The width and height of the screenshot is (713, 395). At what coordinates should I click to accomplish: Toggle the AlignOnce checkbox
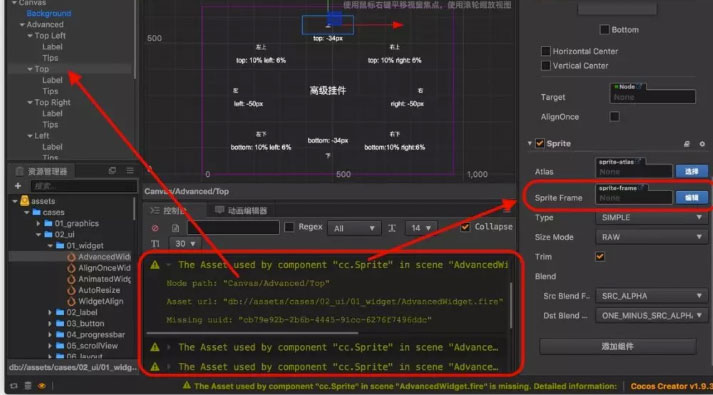(614, 116)
